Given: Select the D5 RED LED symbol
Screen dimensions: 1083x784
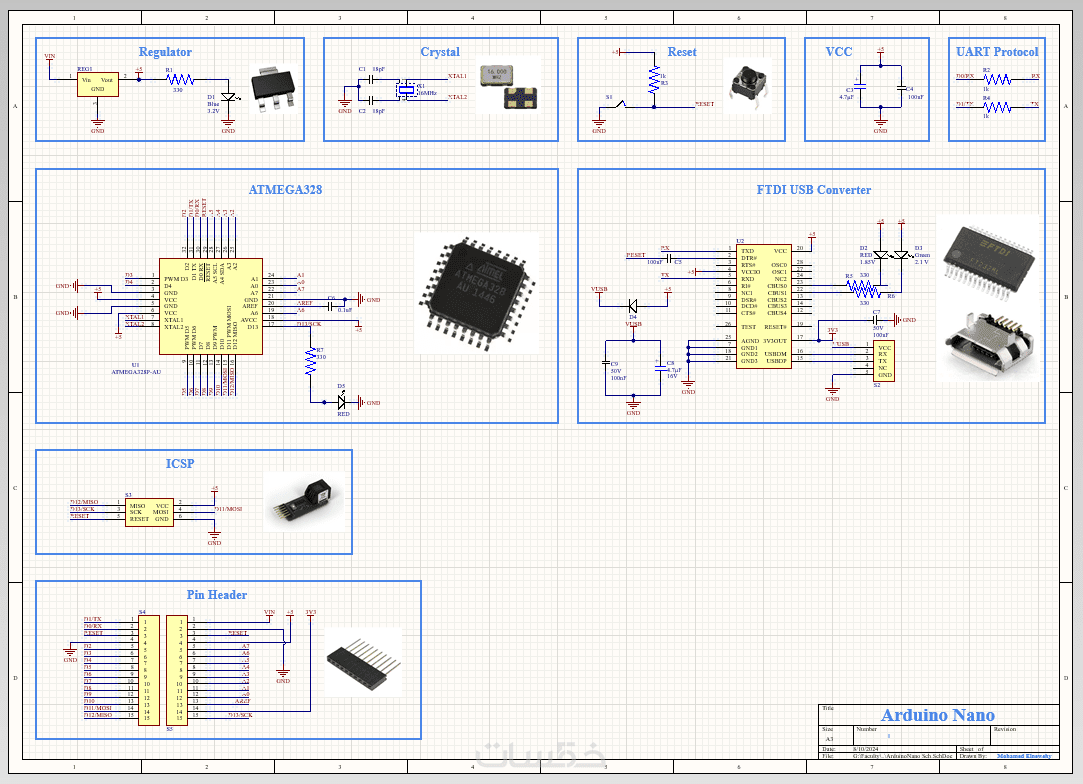Looking at the screenshot, I should point(341,402).
